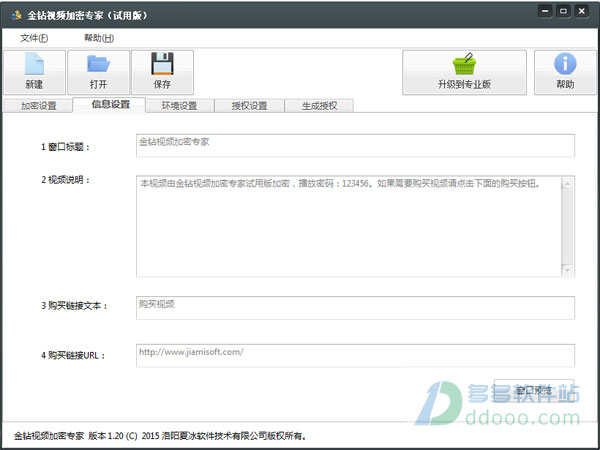Click inside the 视频说明 text area
The height and width of the screenshot is (450, 600).
349,226
